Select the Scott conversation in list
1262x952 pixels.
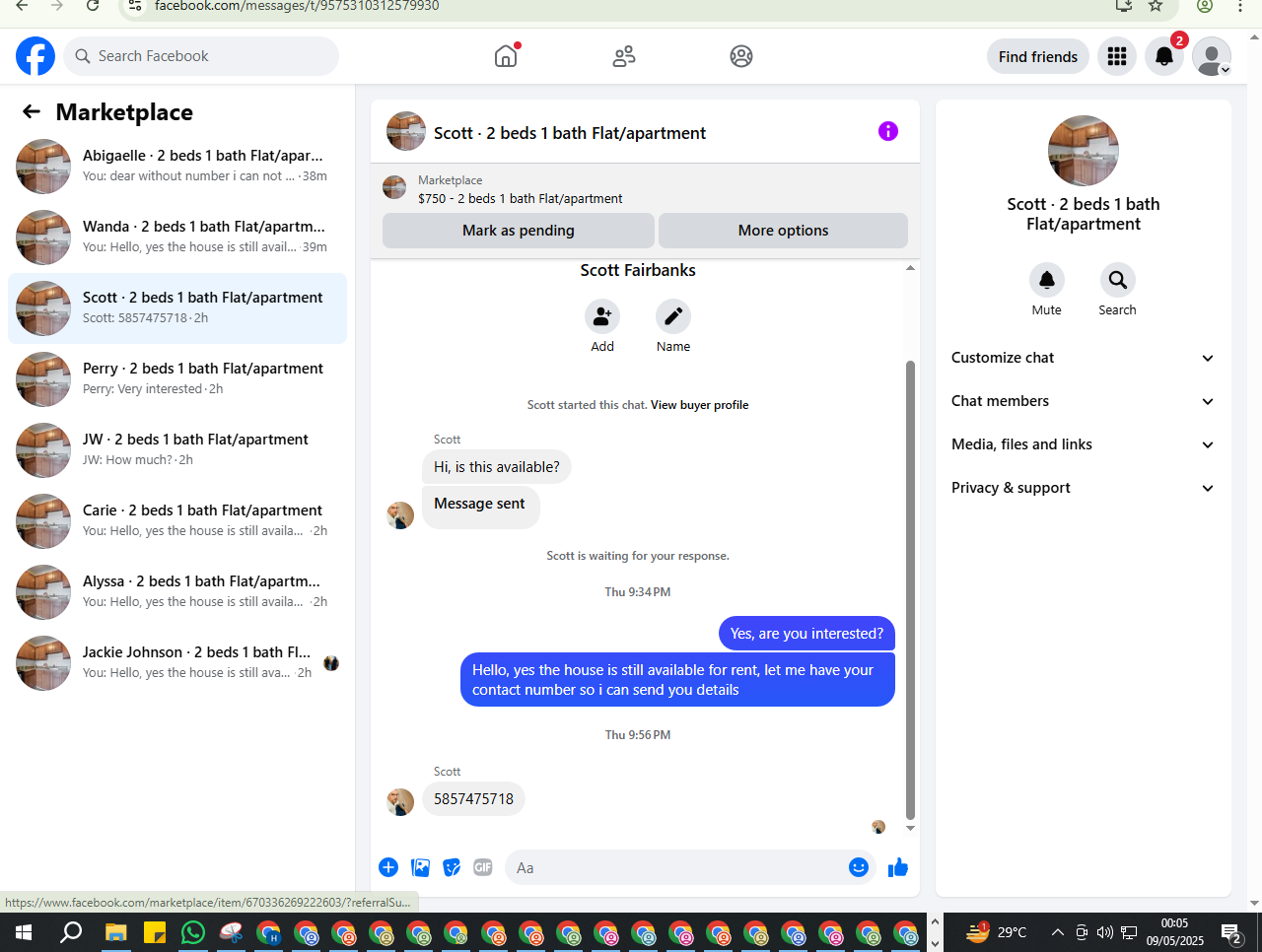coord(177,308)
